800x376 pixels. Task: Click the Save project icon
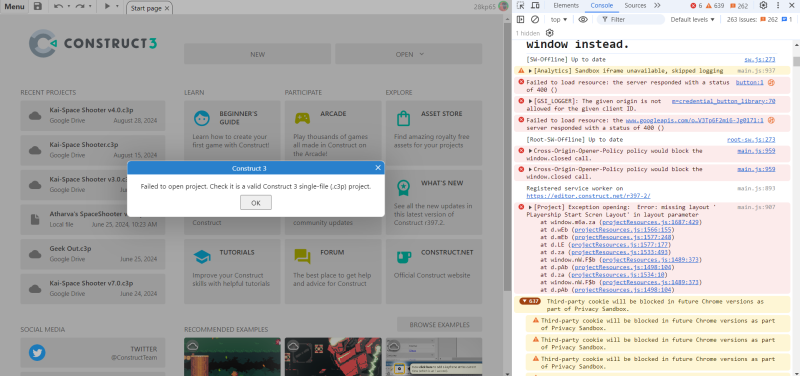tap(38, 7)
